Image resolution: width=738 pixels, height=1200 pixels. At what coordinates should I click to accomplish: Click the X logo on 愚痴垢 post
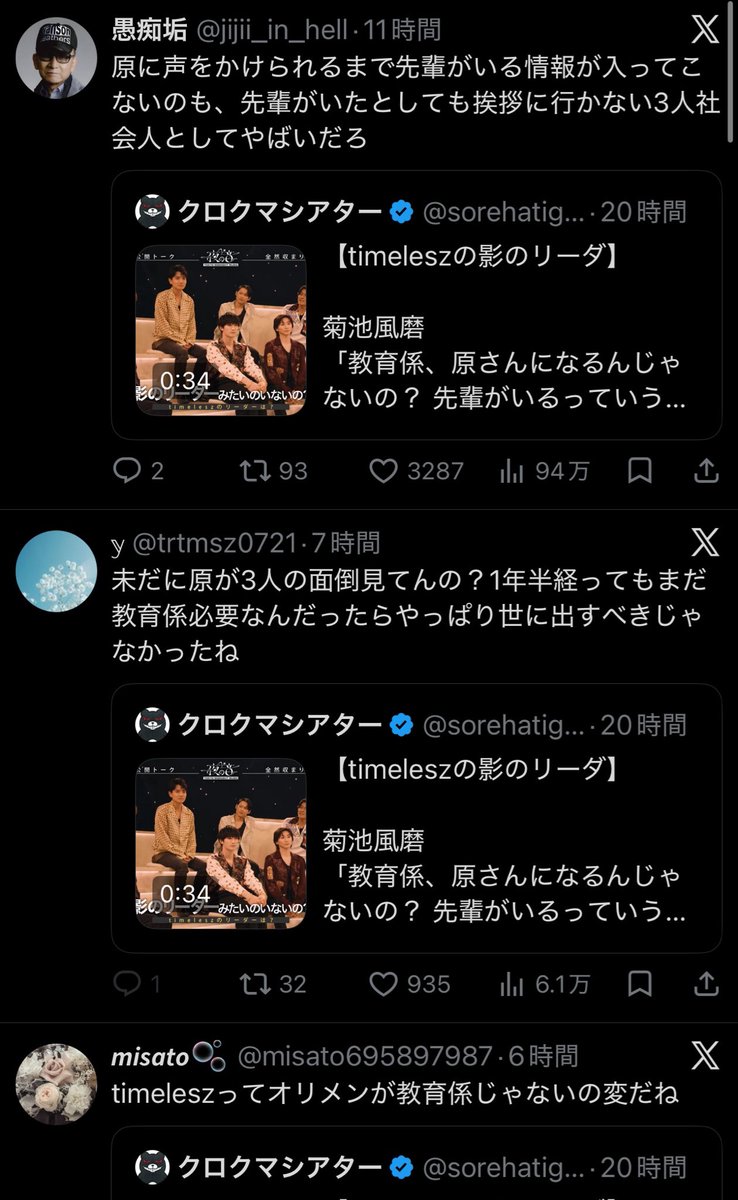coord(705,30)
